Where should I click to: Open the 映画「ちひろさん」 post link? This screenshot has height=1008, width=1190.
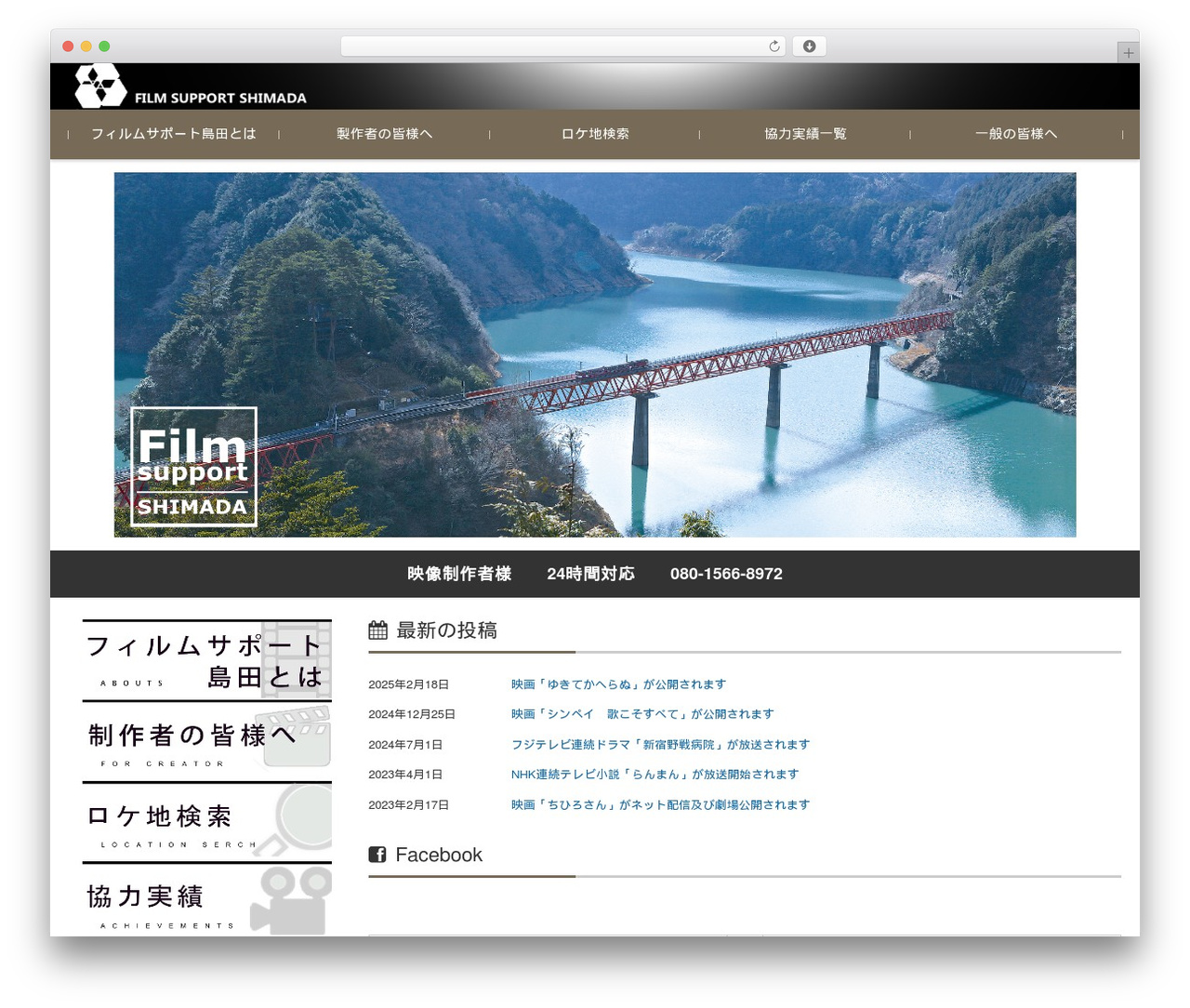660,805
